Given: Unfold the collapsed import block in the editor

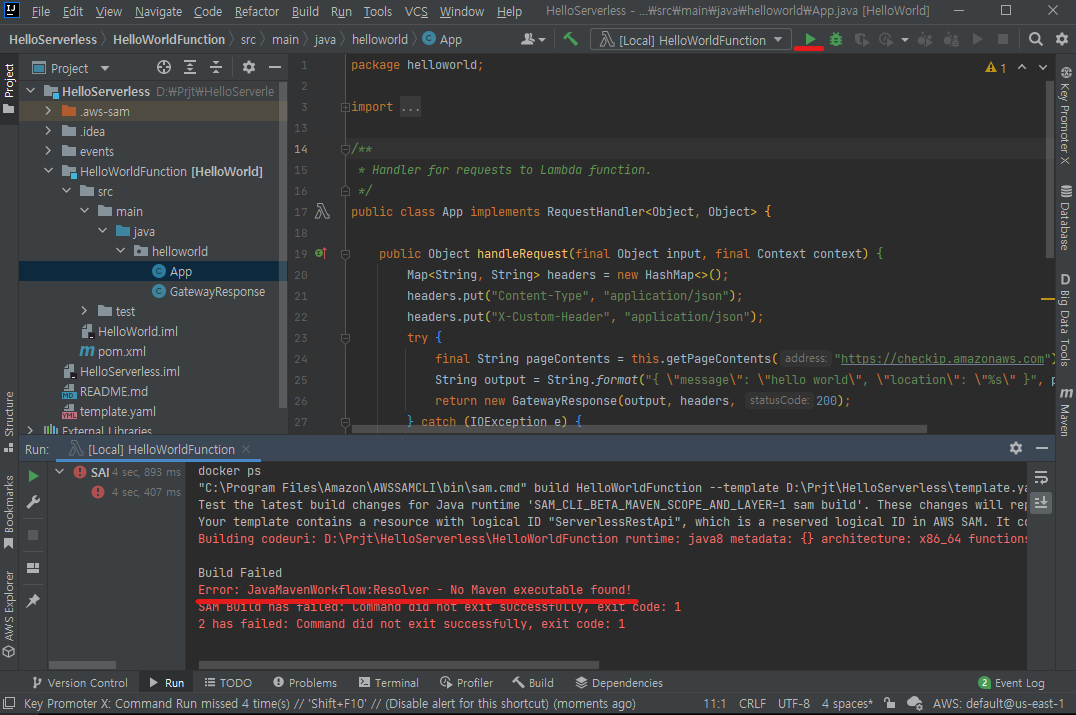Looking at the screenshot, I should [x=345, y=107].
